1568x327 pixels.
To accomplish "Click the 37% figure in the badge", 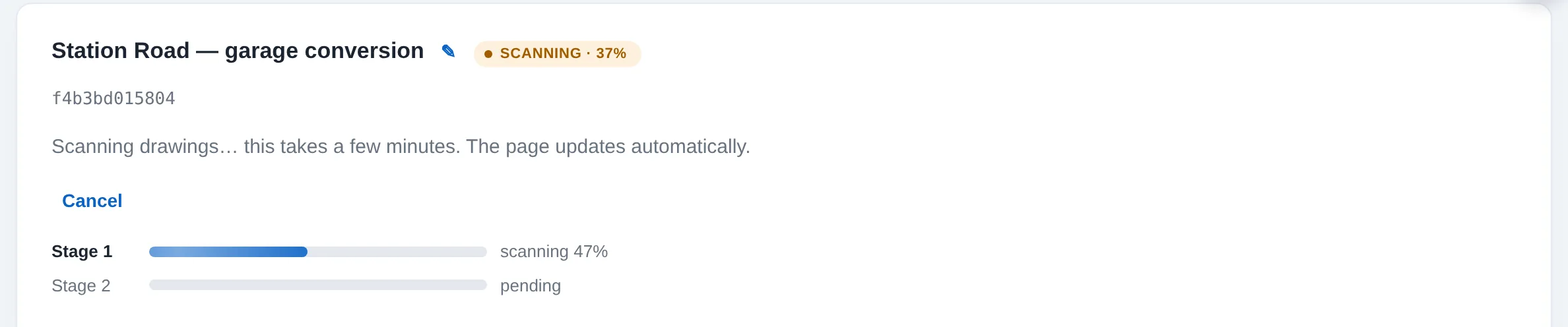I will click(611, 53).
